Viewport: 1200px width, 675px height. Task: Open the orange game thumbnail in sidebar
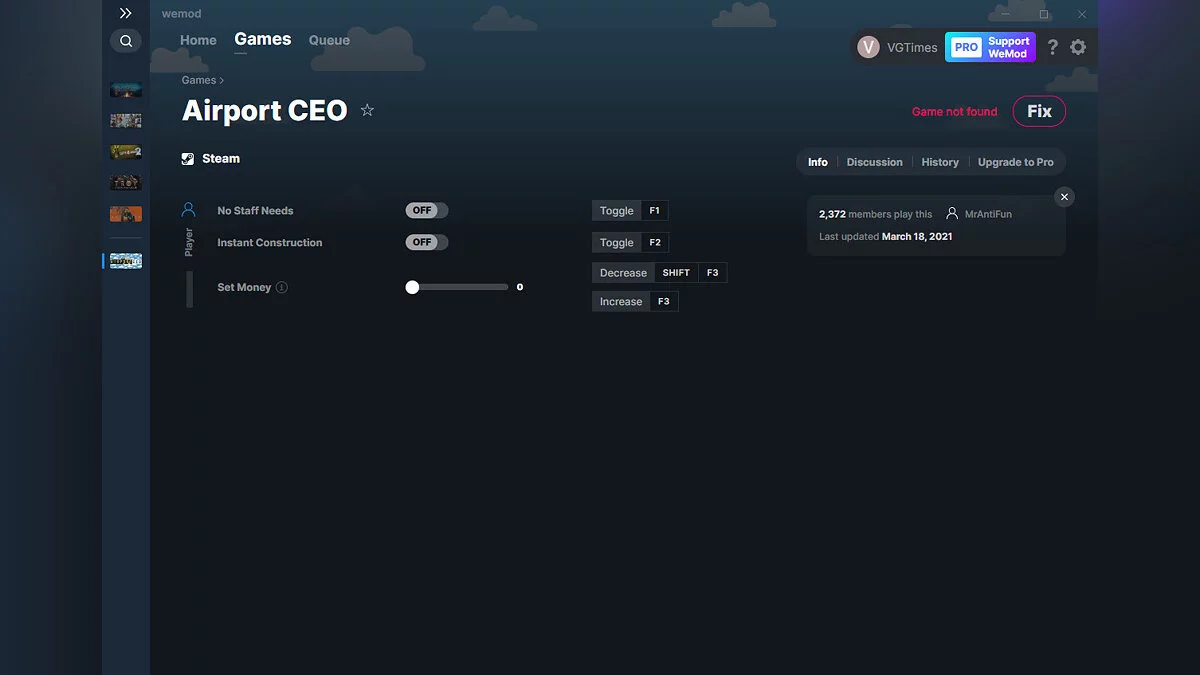click(126, 214)
